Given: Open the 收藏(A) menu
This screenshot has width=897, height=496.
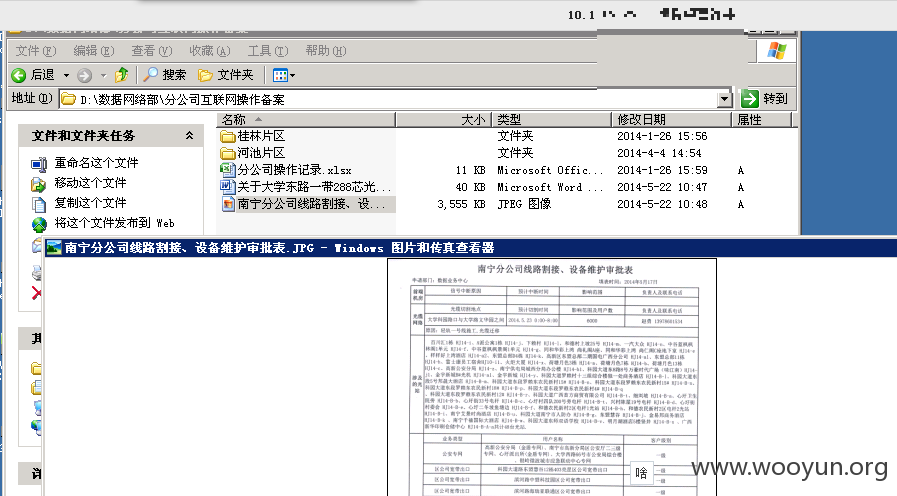Looking at the screenshot, I should point(209,51).
